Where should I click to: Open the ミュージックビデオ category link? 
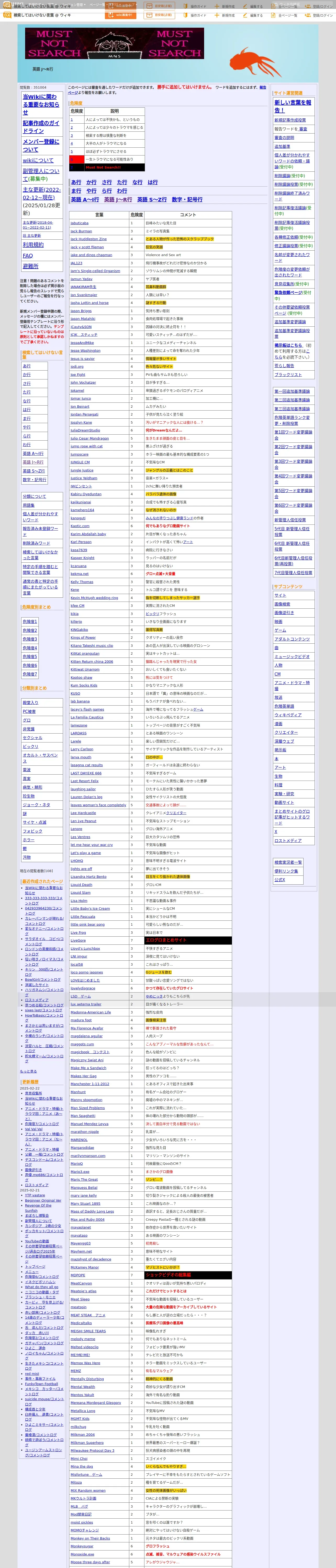(x=292, y=657)
